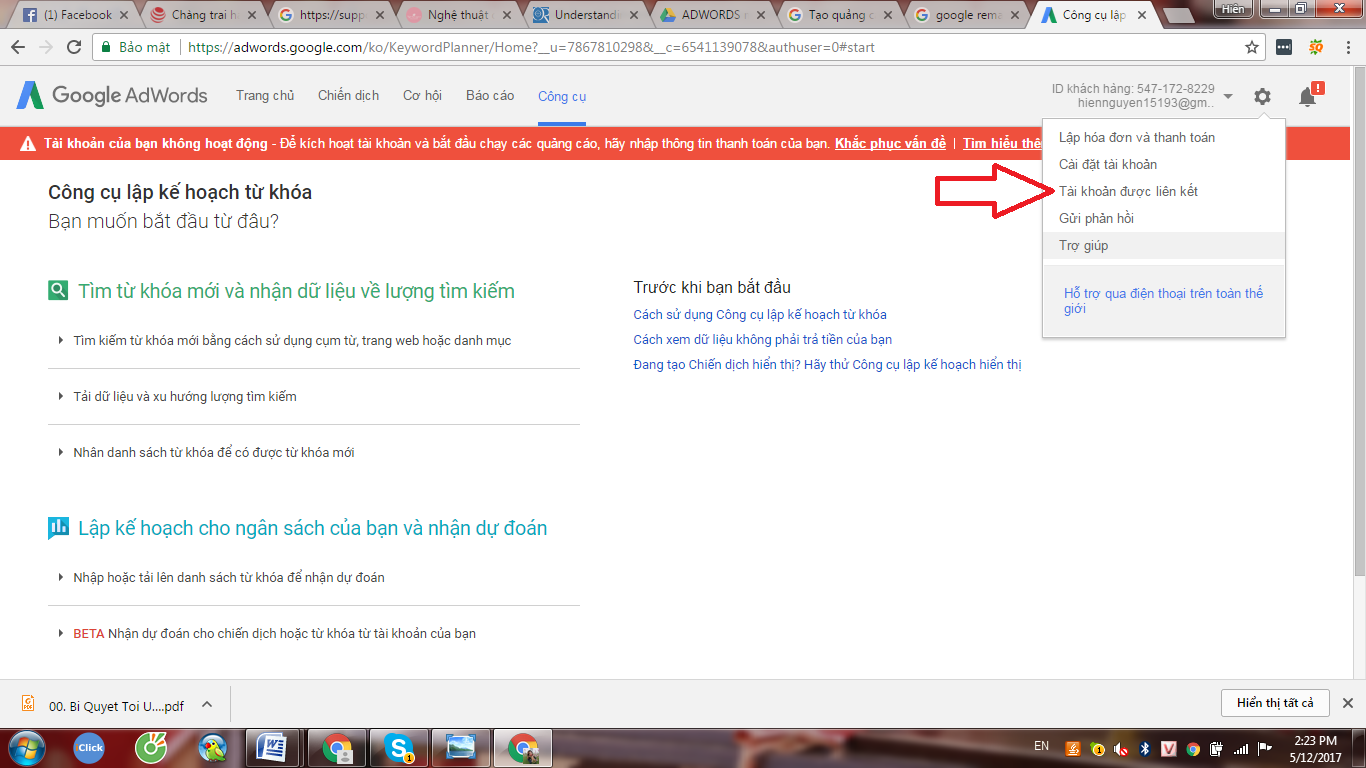Reload the page using refresh icon
Viewport: 1366px width, 768px height.
tap(74, 47)
